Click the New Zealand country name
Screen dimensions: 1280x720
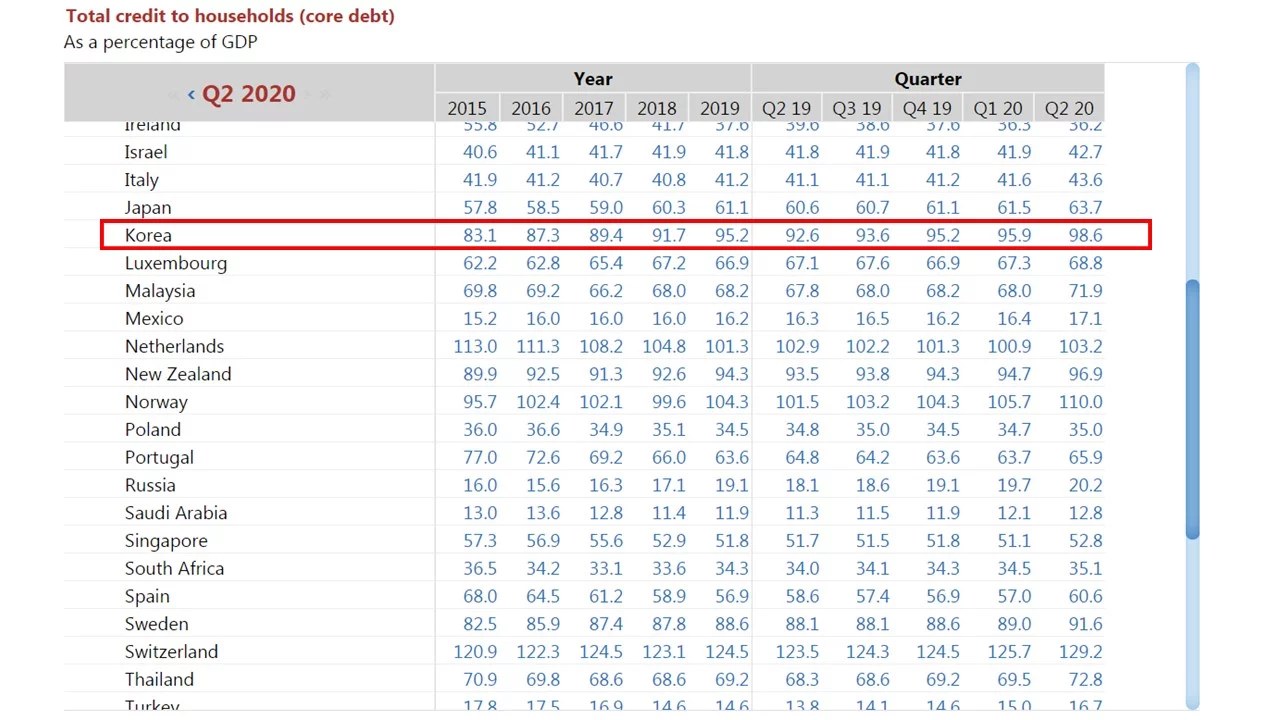click(178, 374)
